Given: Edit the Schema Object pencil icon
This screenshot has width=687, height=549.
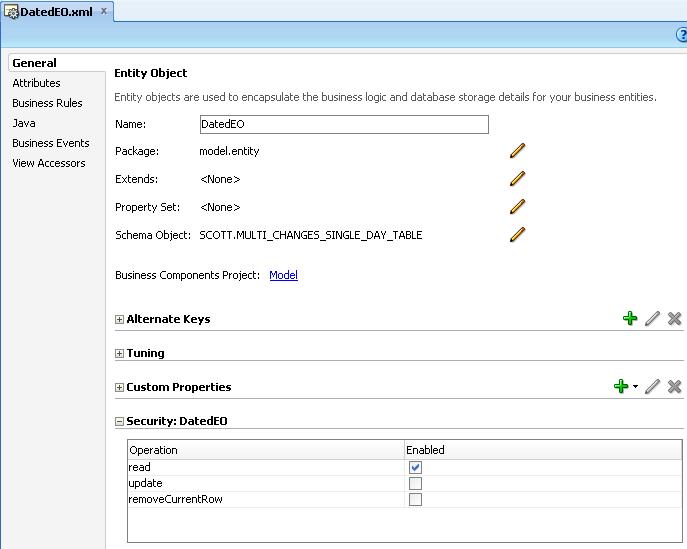Looking at the screenshot, I should 517,235.
